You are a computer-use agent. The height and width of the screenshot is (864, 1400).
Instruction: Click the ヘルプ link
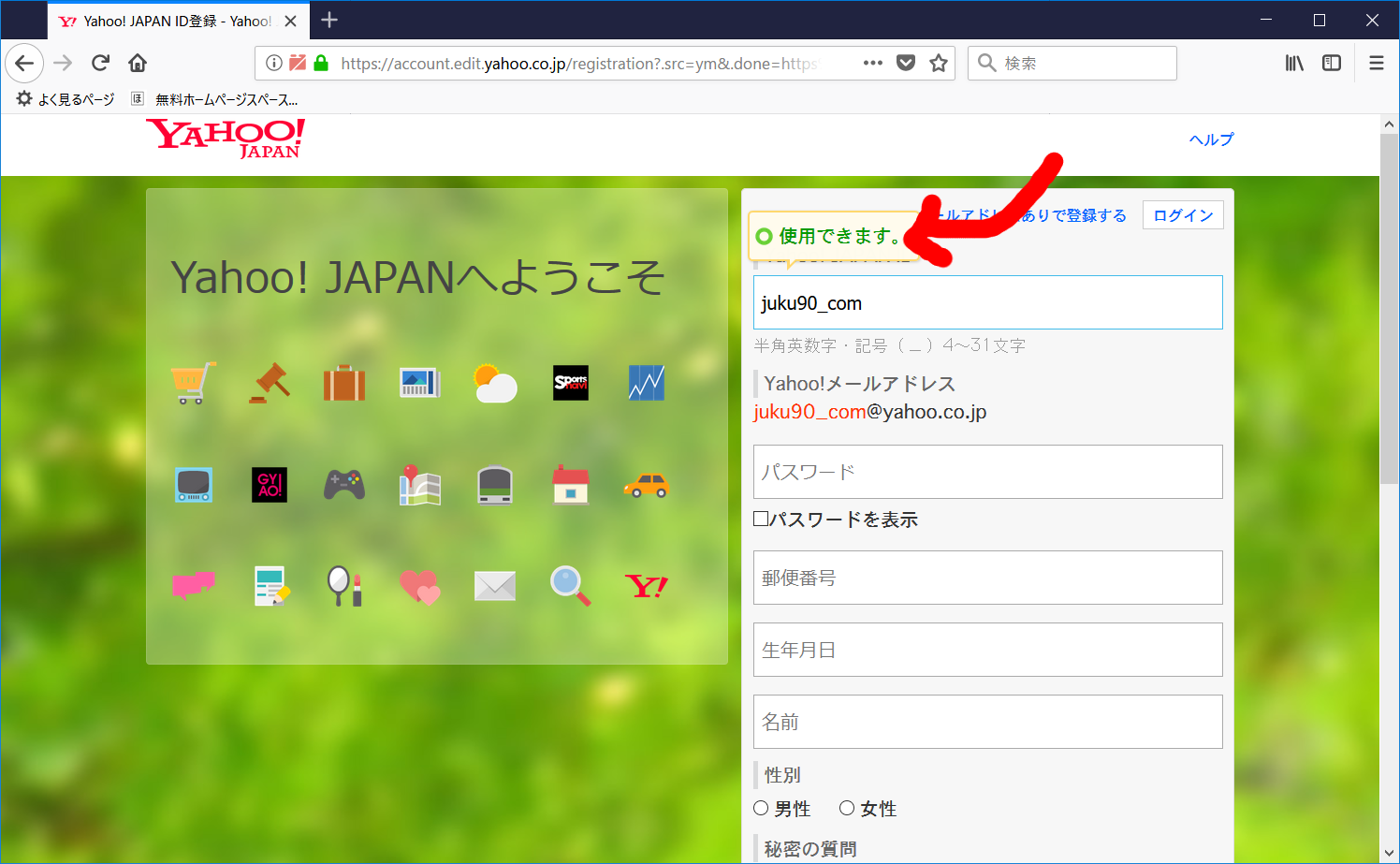[x=1211, y=139]
